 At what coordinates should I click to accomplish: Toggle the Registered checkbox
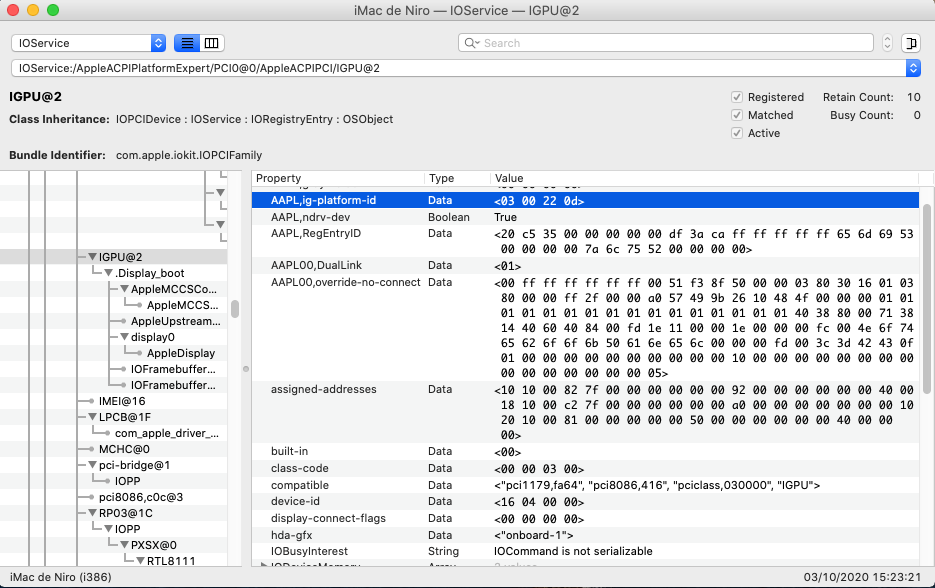tap(737, 97)
